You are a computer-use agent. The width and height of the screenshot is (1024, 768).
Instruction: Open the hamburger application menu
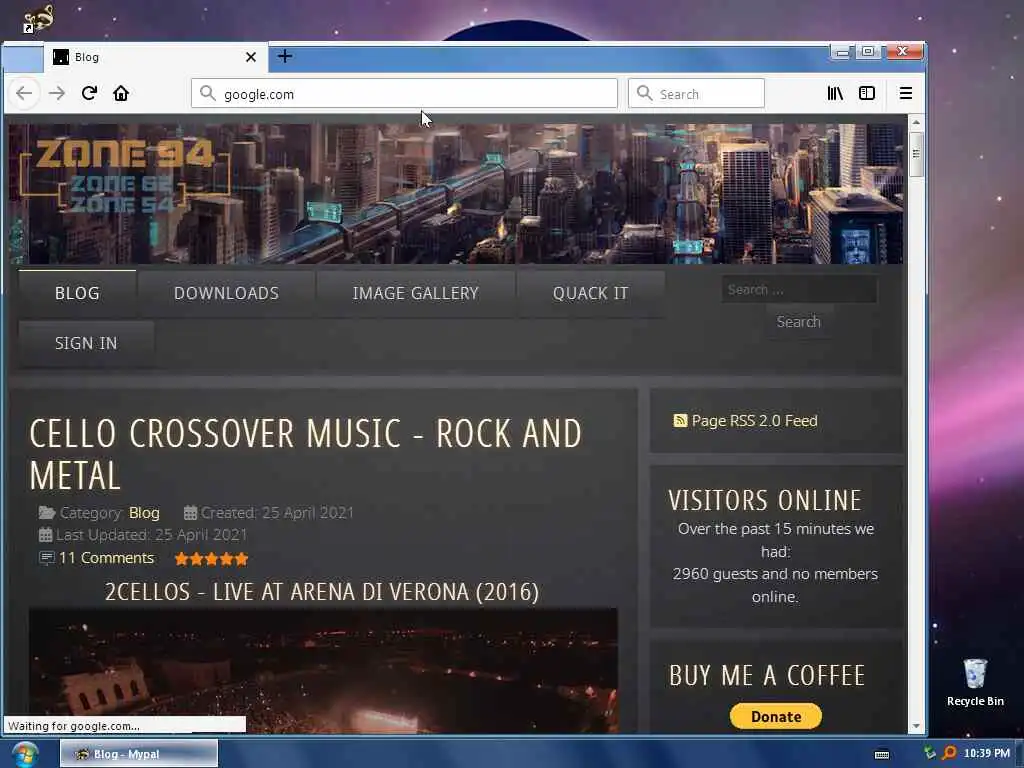tap(905, 93)
